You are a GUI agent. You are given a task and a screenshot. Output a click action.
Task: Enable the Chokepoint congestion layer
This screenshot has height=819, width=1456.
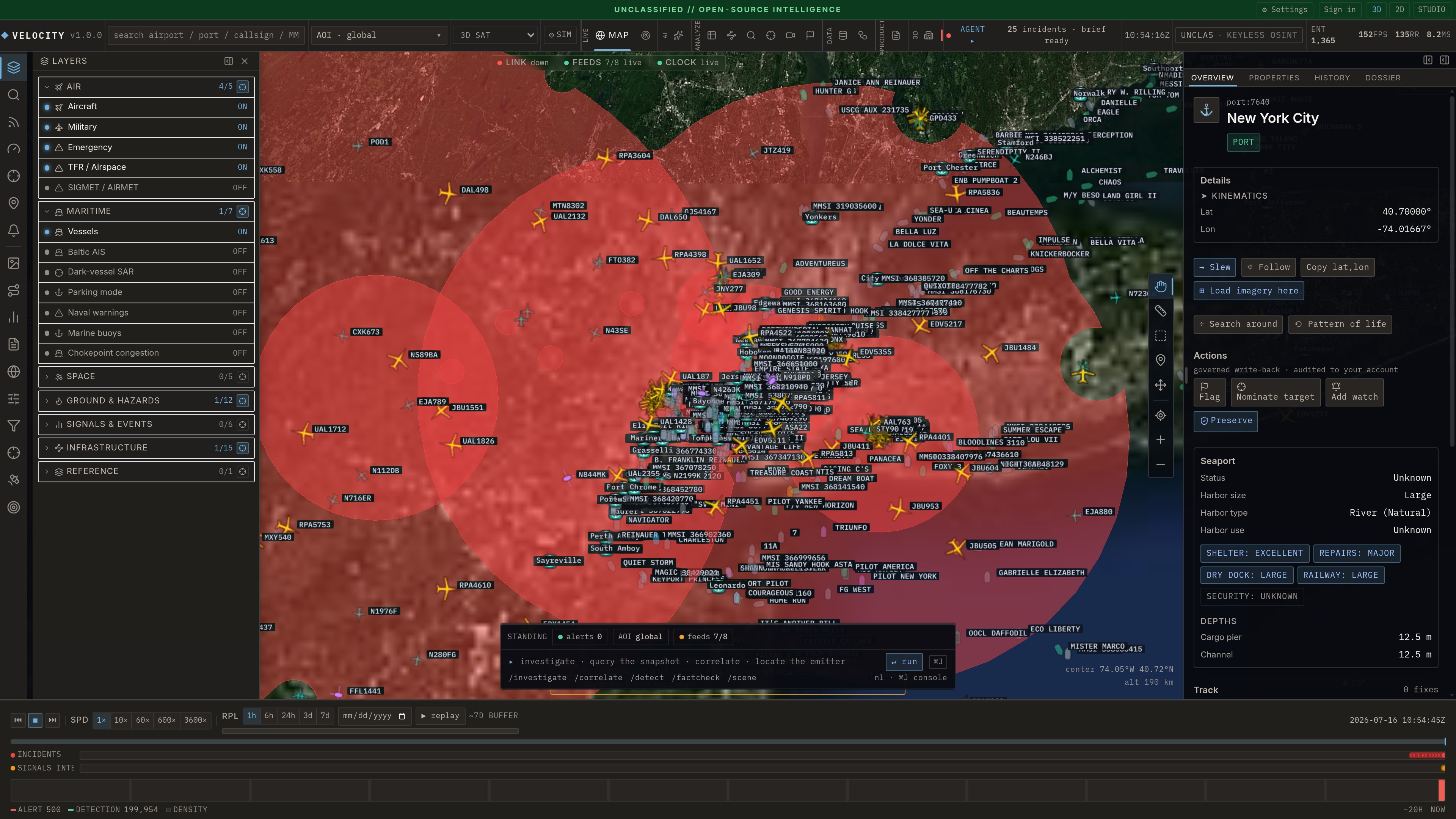146,353
